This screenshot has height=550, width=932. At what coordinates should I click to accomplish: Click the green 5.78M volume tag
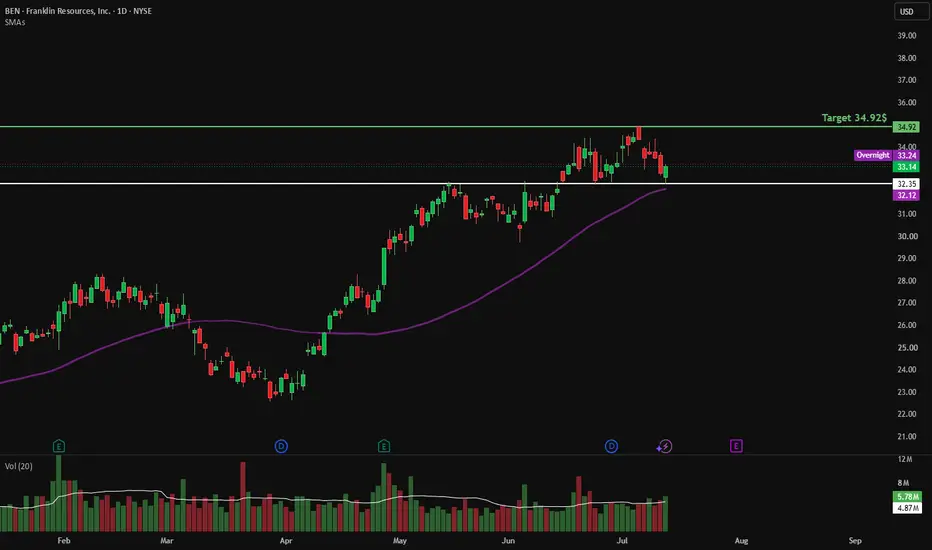[908, 496]
